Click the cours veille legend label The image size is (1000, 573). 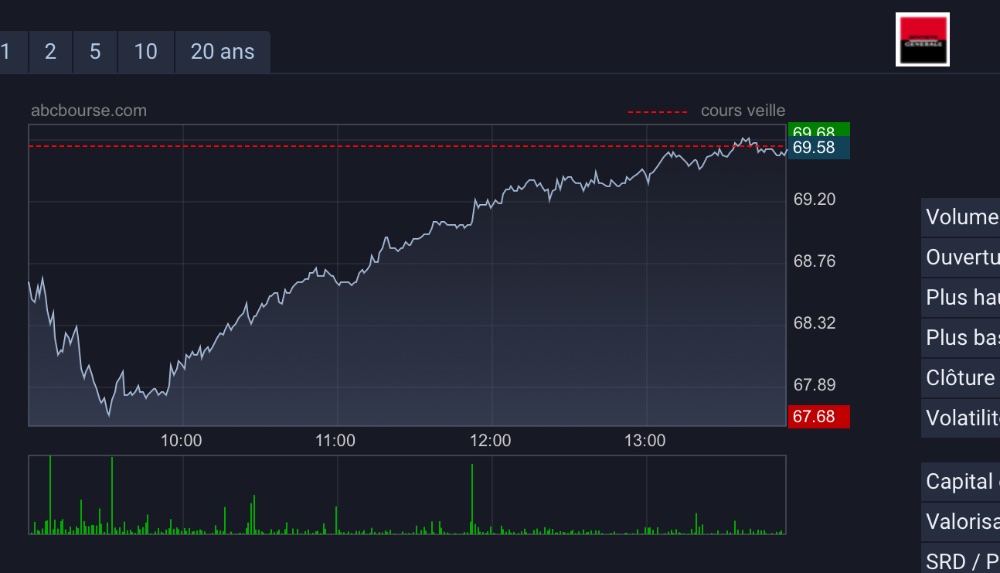coord(743,111)
